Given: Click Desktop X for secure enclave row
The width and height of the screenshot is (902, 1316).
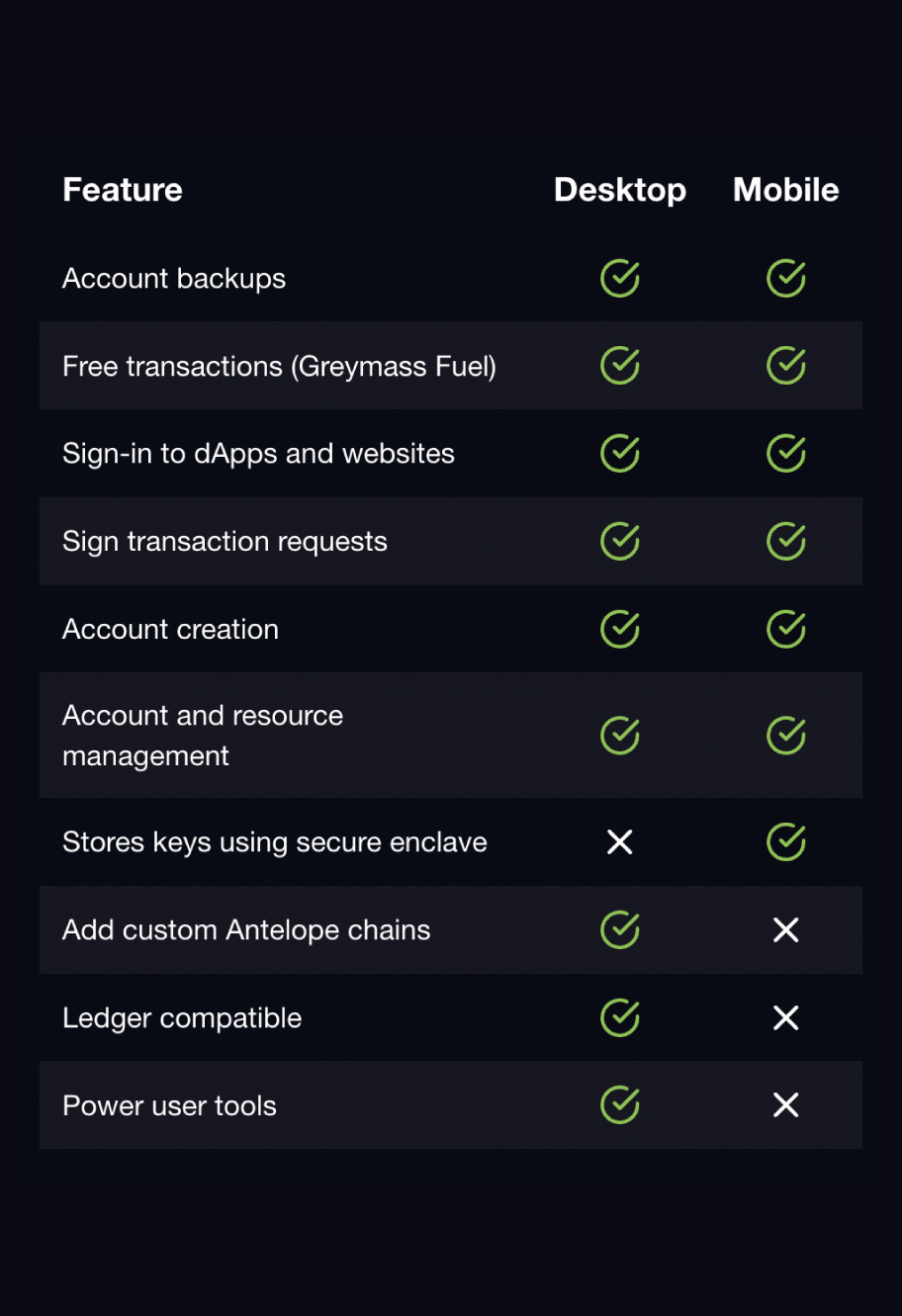Looking at the screenshot, I should (620, 842).
